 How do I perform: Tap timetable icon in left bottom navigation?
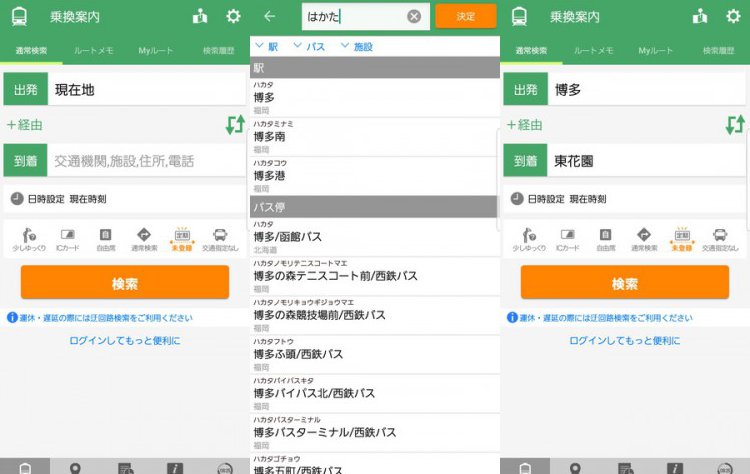click(125, 468)
